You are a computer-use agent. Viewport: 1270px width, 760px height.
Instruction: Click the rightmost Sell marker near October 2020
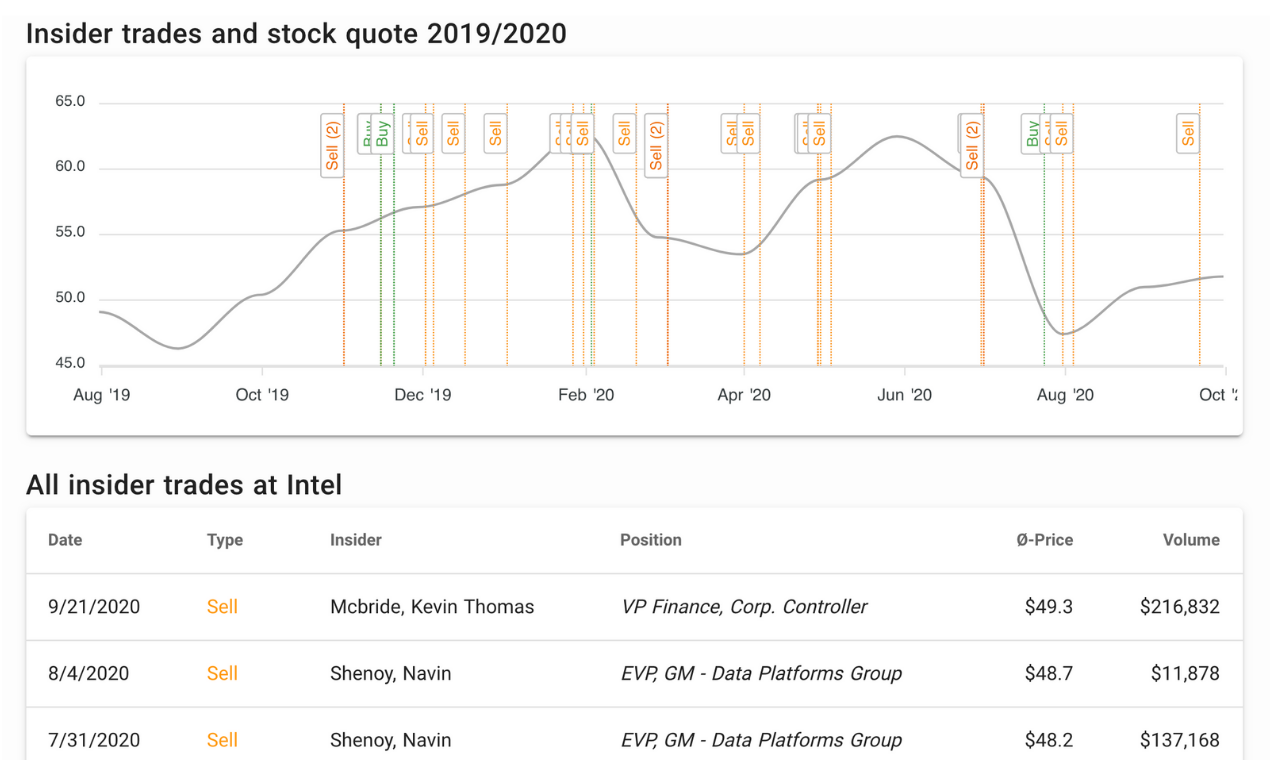[x=1188, y=133]
